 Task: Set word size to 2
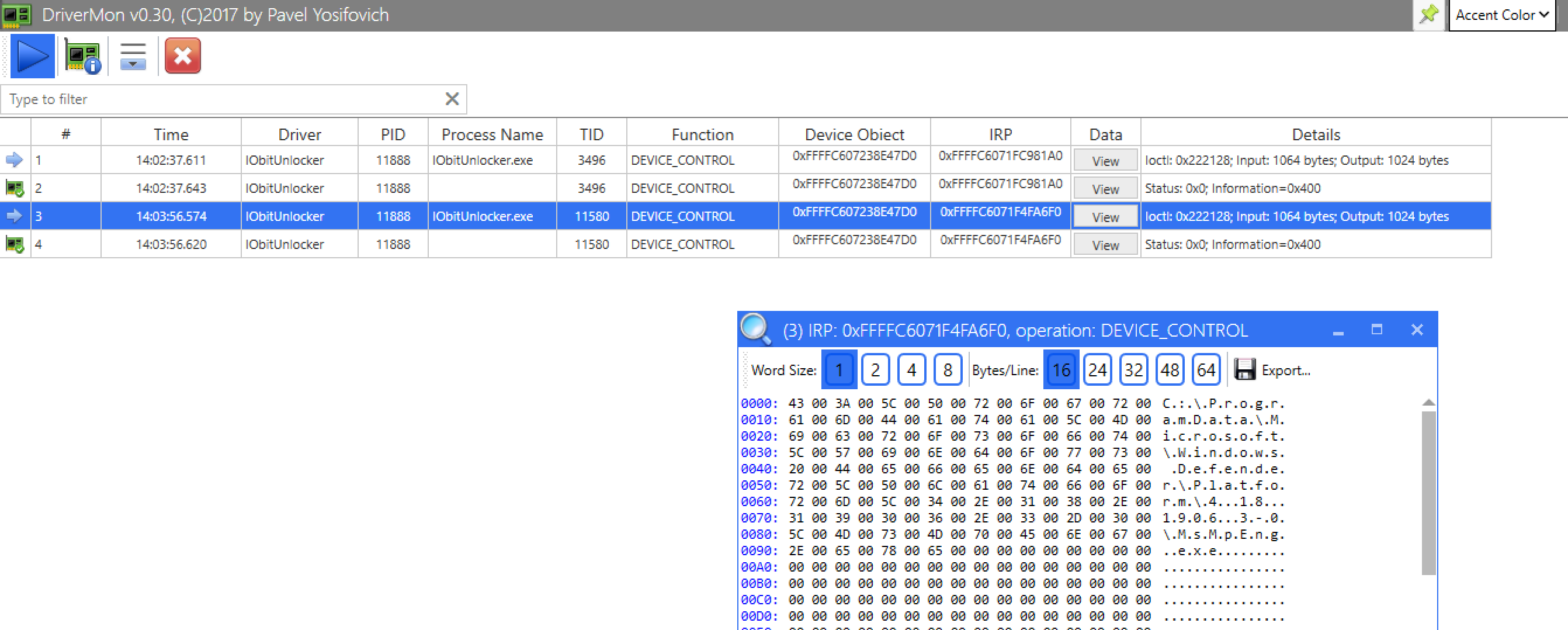click(875, 369)
